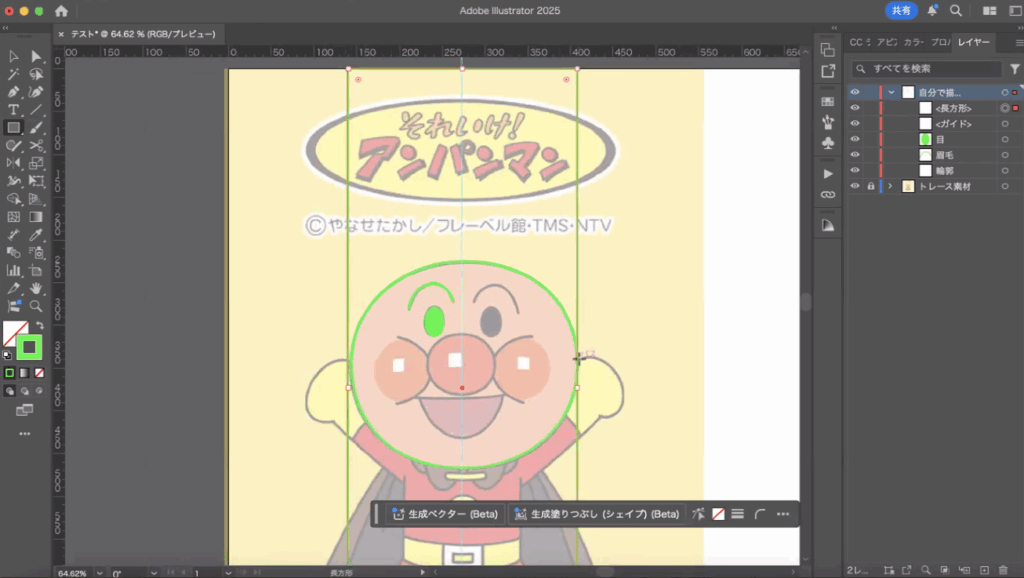Toggle visibility of the 輪郭 layer
This screenshot has height=578, width=1024.
(x=855, y=171)
